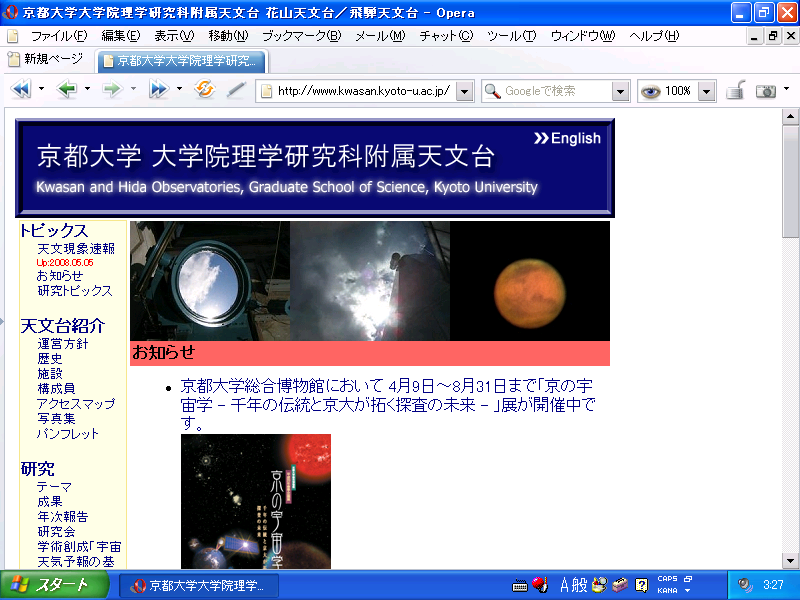The height and width of the screenshot is (600, 800).
Task: Click the Fast forward blue arrows icon
Action: point(159,89)
